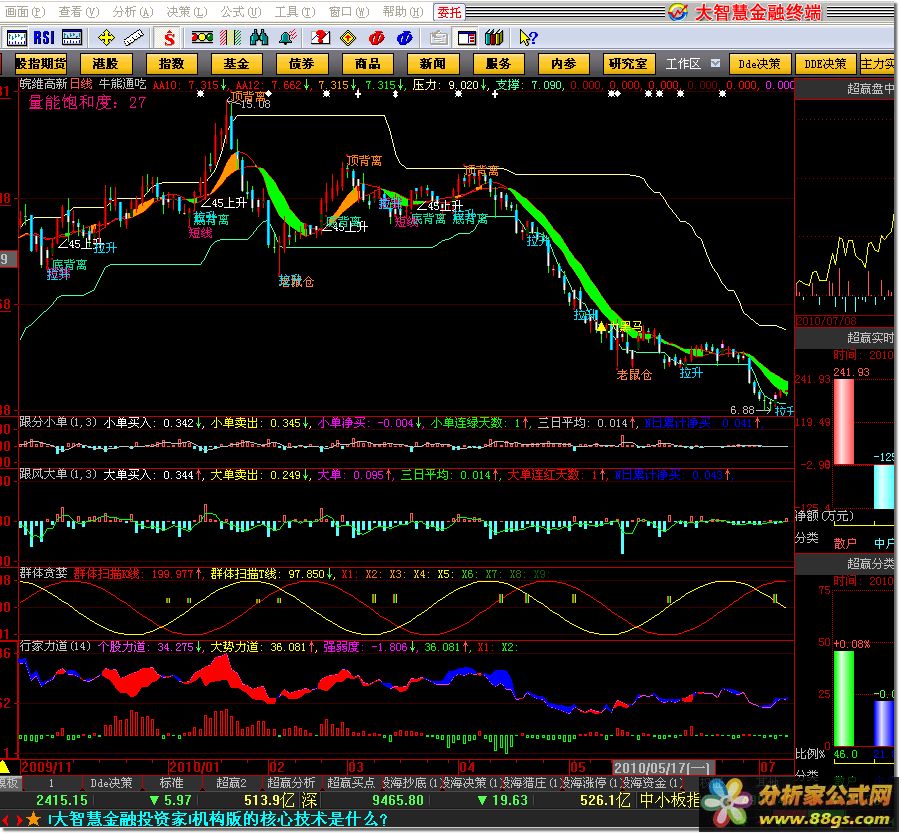The height and width of the screenshot is (834, 901).
Task: Switch to the 没海抄底 bottom tab
Action: pyautogui.click(x=410, y=783)
